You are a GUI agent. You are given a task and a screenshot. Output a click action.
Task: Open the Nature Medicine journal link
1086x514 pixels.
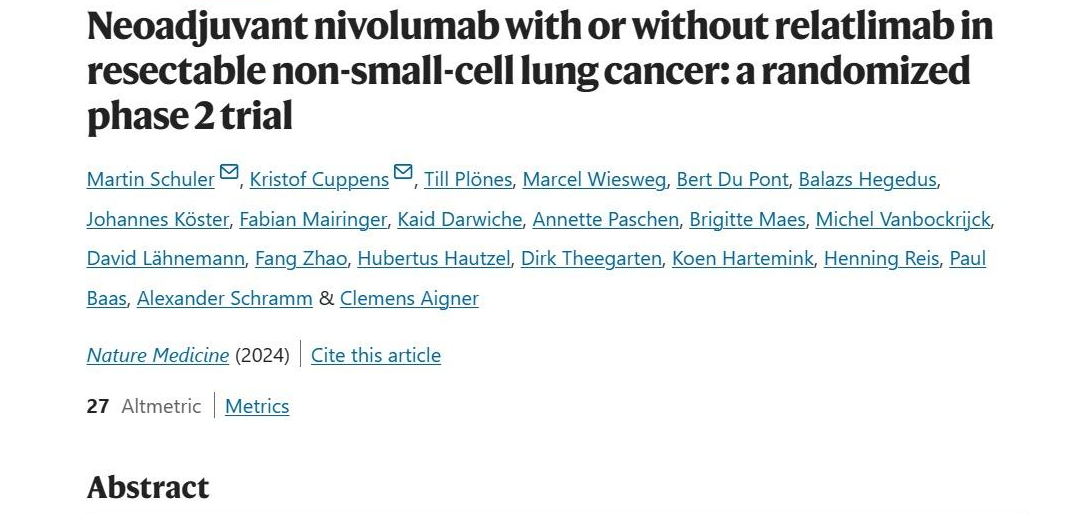click(x=157, y=355)
